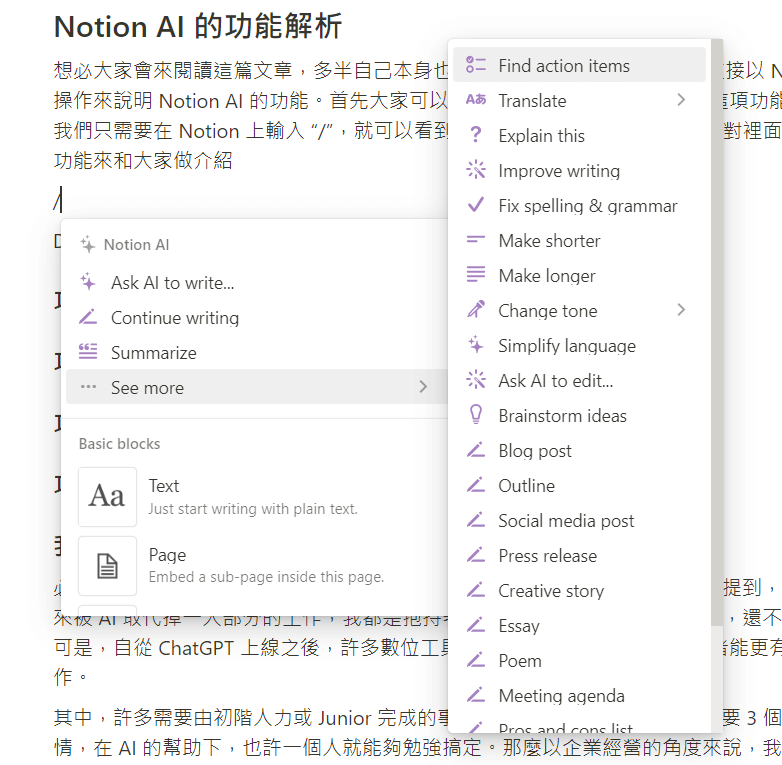Screen dimensions: 782x765
Task: Click the AI submenu vertical scrollbar
Action: pos(717,332)
